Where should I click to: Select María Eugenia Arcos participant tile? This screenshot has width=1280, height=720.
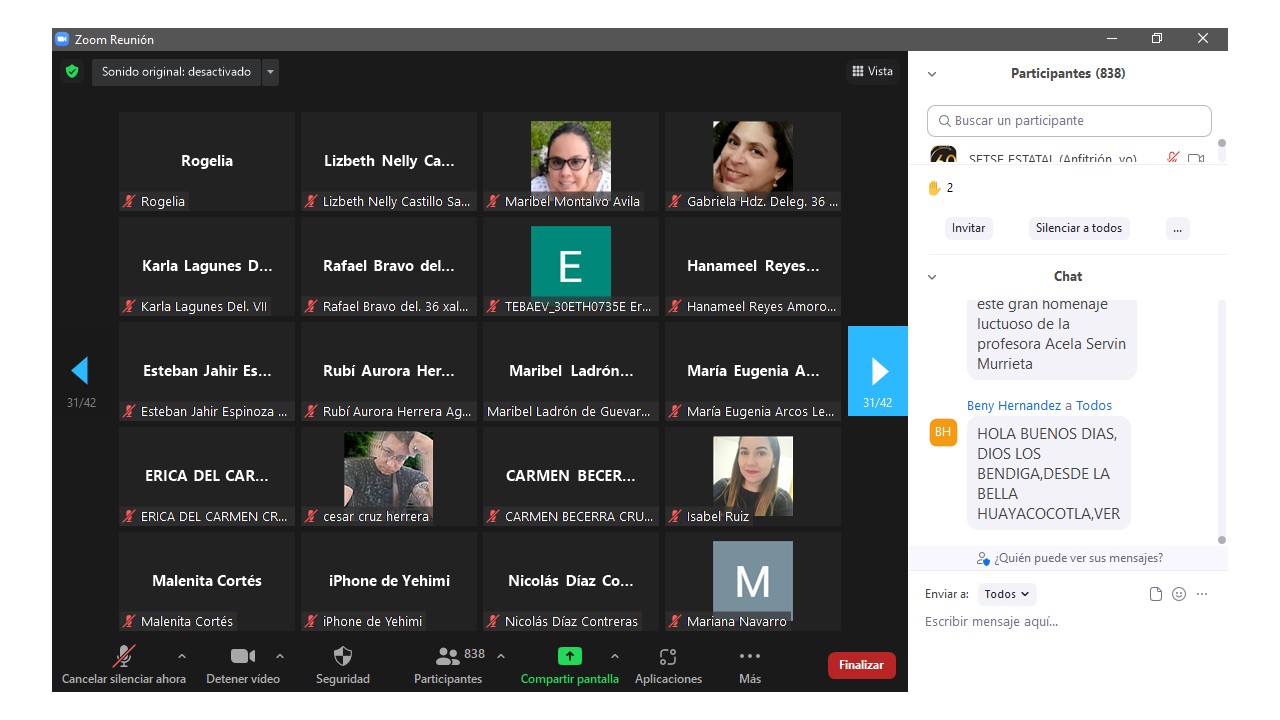tap(753, 371)
